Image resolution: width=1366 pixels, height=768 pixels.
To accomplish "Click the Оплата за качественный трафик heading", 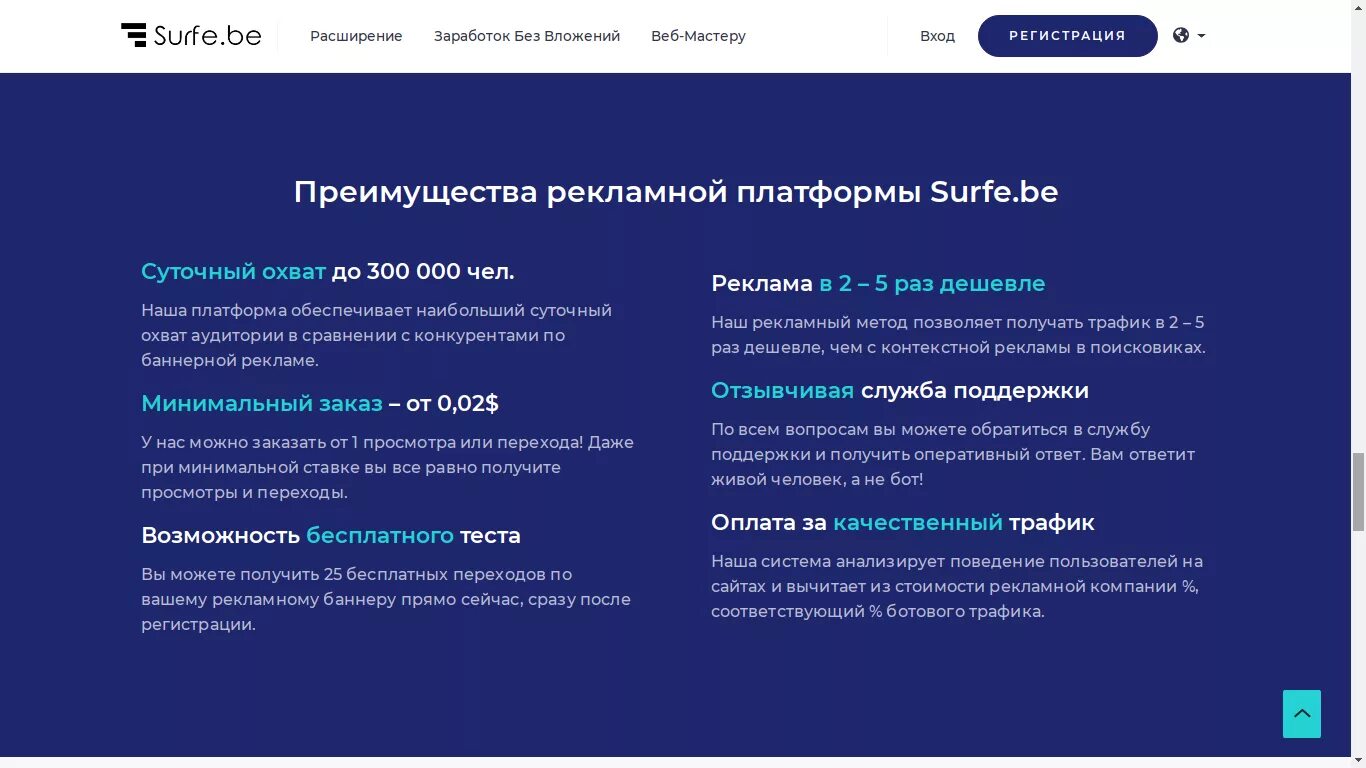I will [903, 522].
